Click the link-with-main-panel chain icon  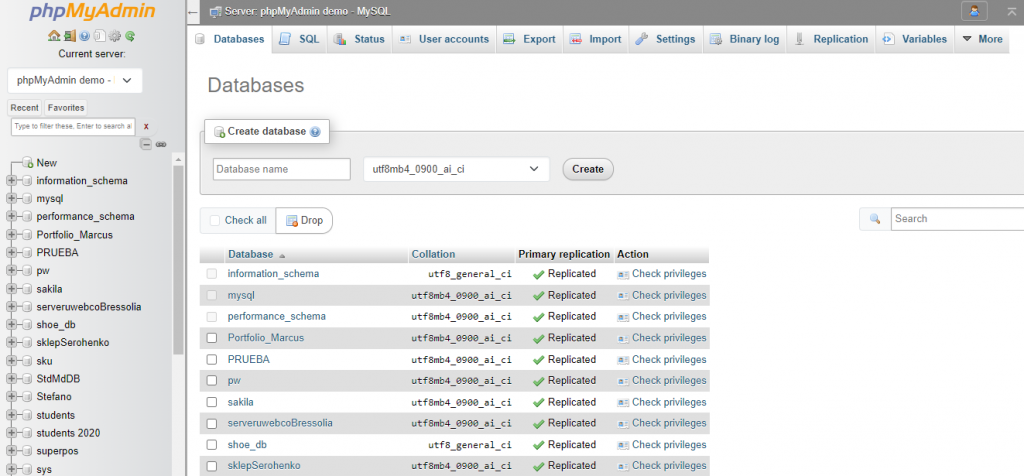(161, 144)
